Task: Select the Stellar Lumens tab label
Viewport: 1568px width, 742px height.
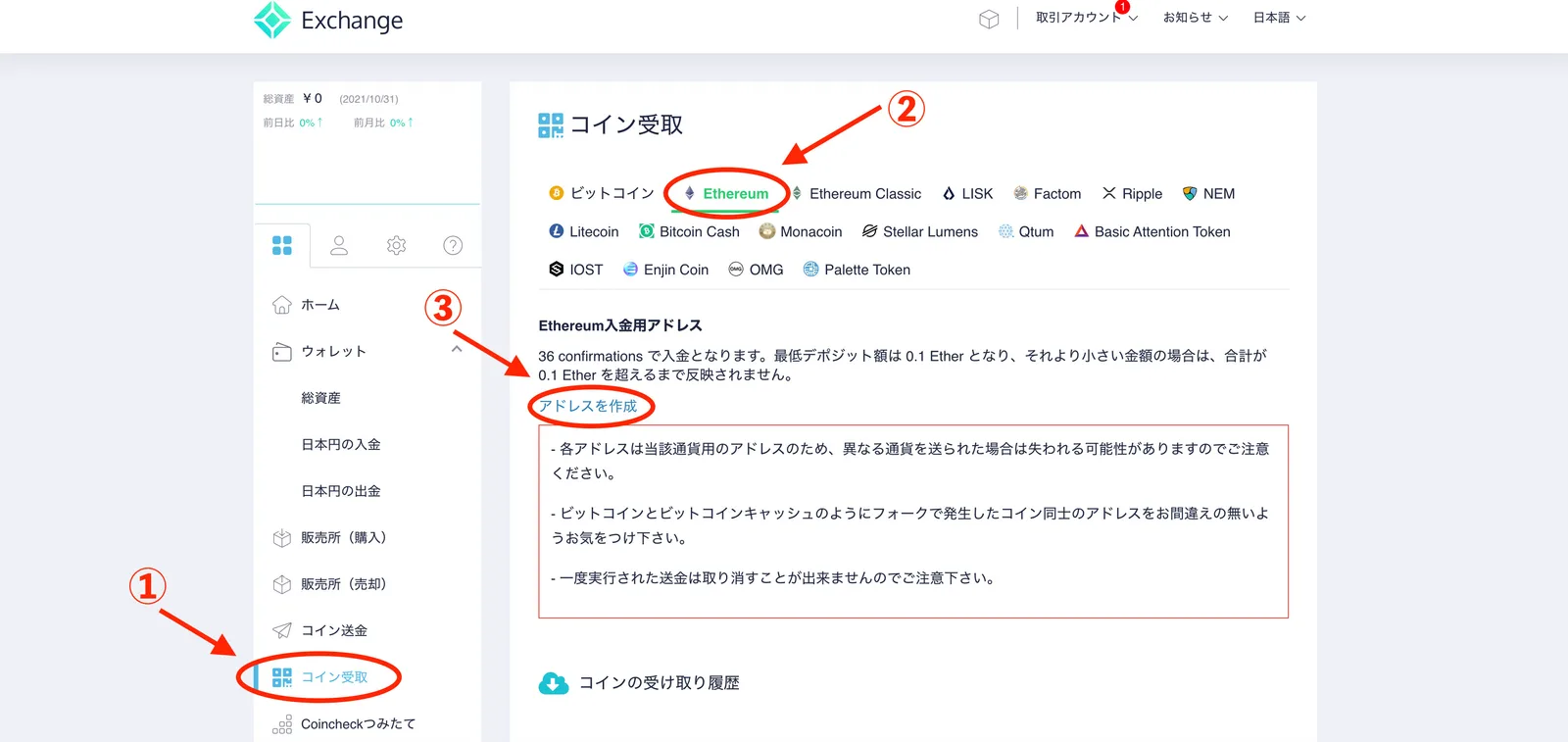Action: click(x=930, y=231)
